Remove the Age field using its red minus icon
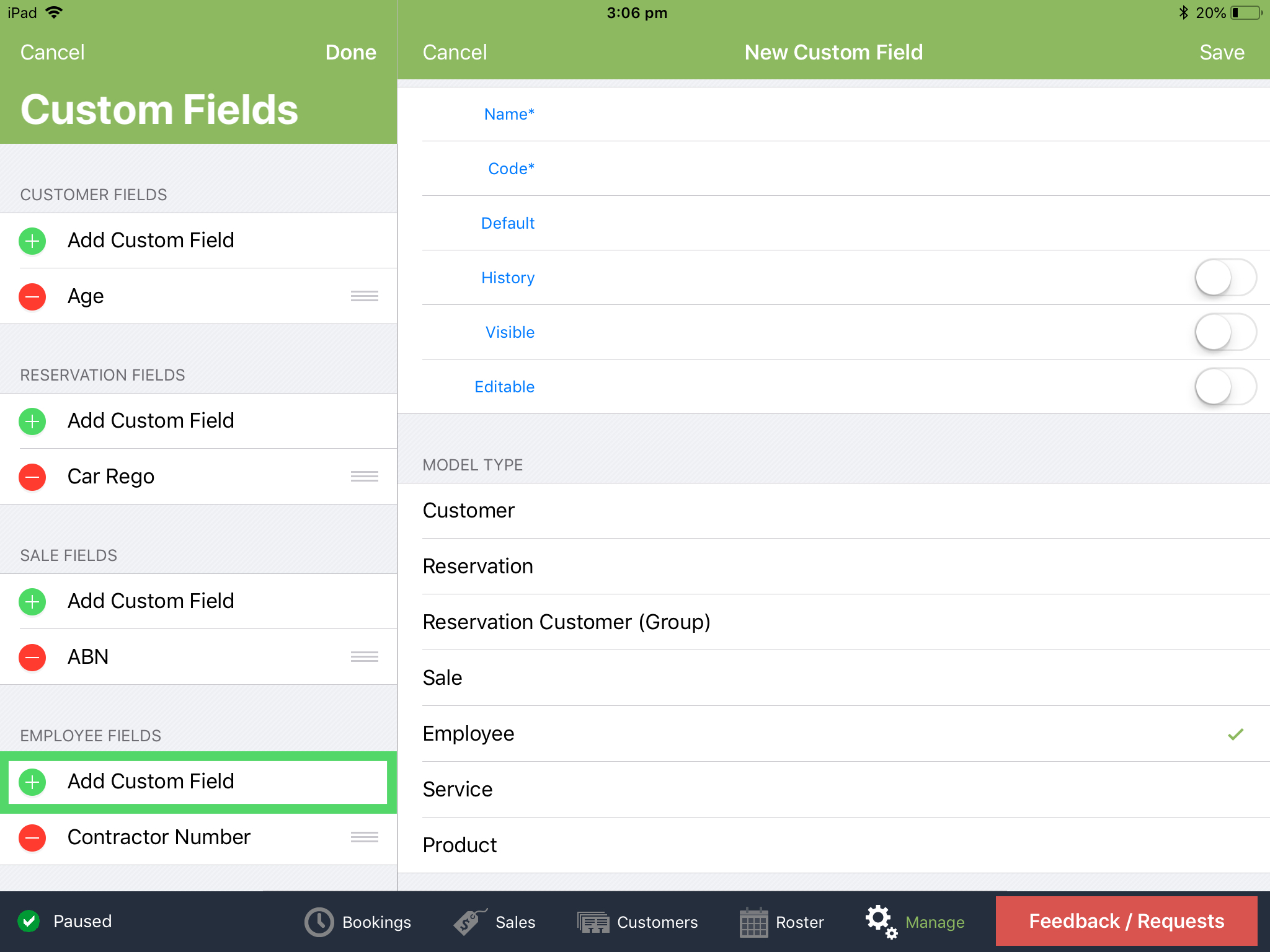Viewport: 1270px width, 952px height. pyautogui.click(x=32, y=296)
